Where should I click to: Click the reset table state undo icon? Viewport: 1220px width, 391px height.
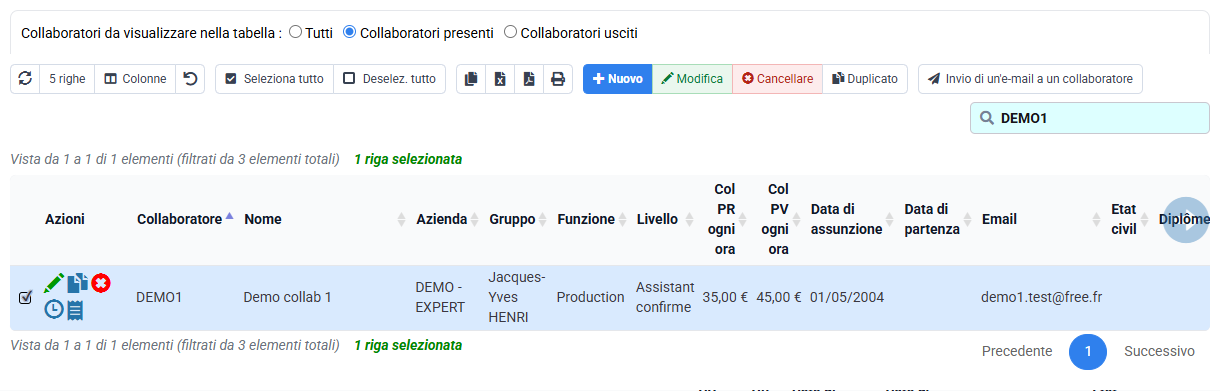pos(191,79)
